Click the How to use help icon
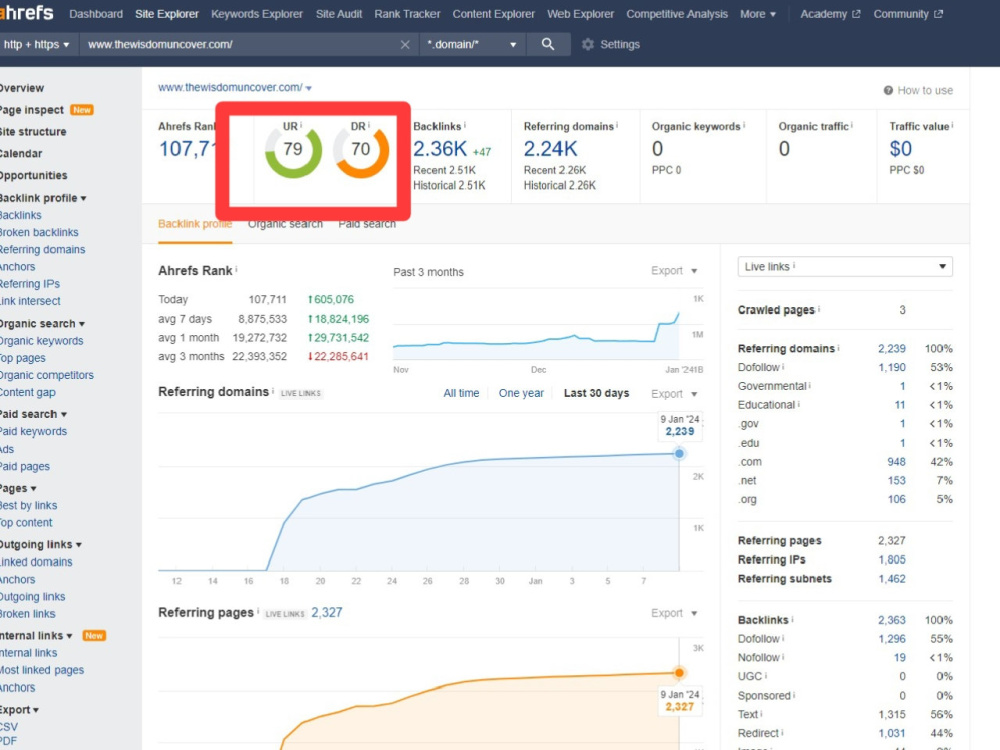1000x750 pixels. coord(888,91)
